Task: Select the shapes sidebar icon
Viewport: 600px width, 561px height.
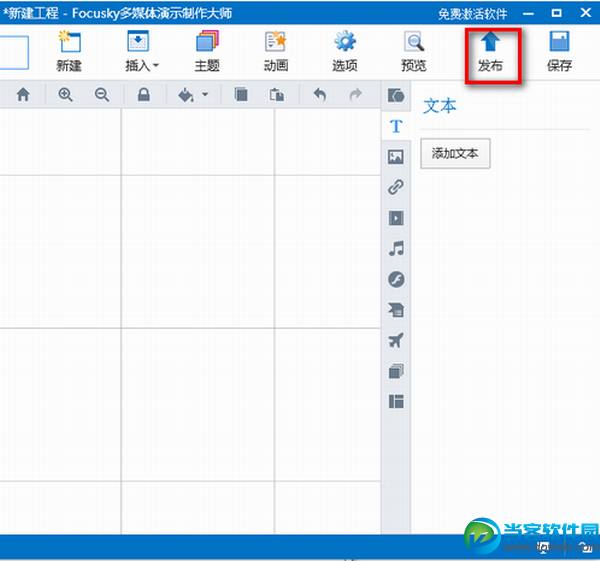Action: point(396,95)
